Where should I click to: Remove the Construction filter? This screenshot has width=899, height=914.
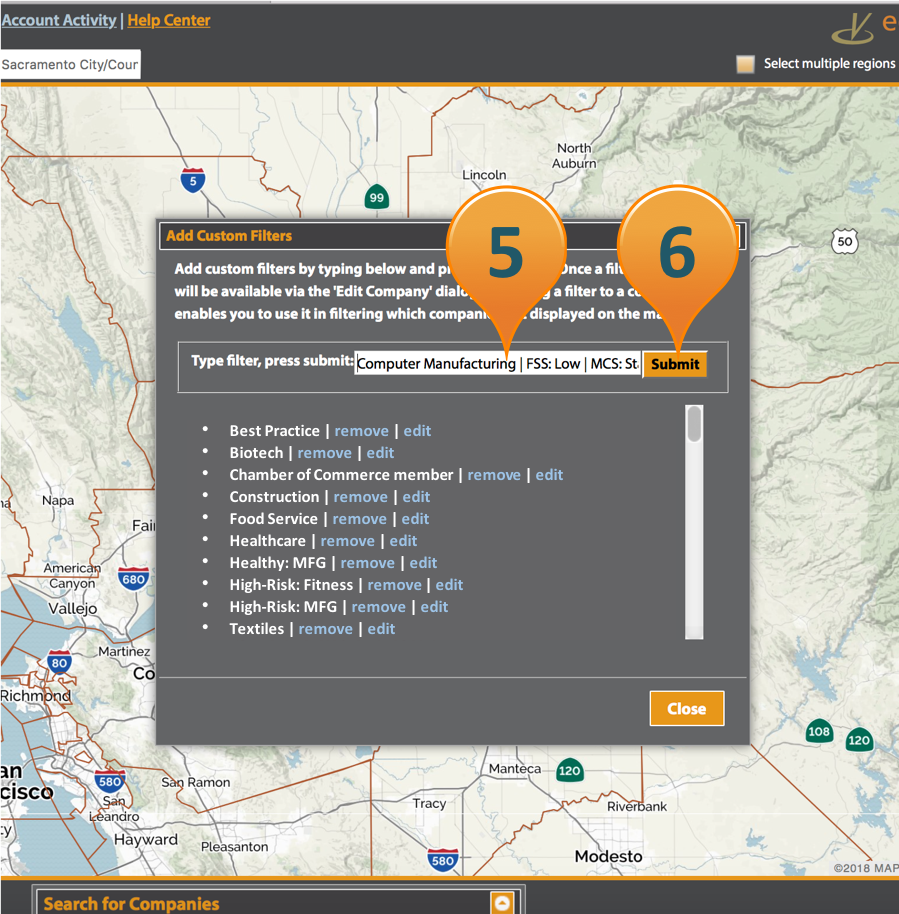[x=360, y=497]
